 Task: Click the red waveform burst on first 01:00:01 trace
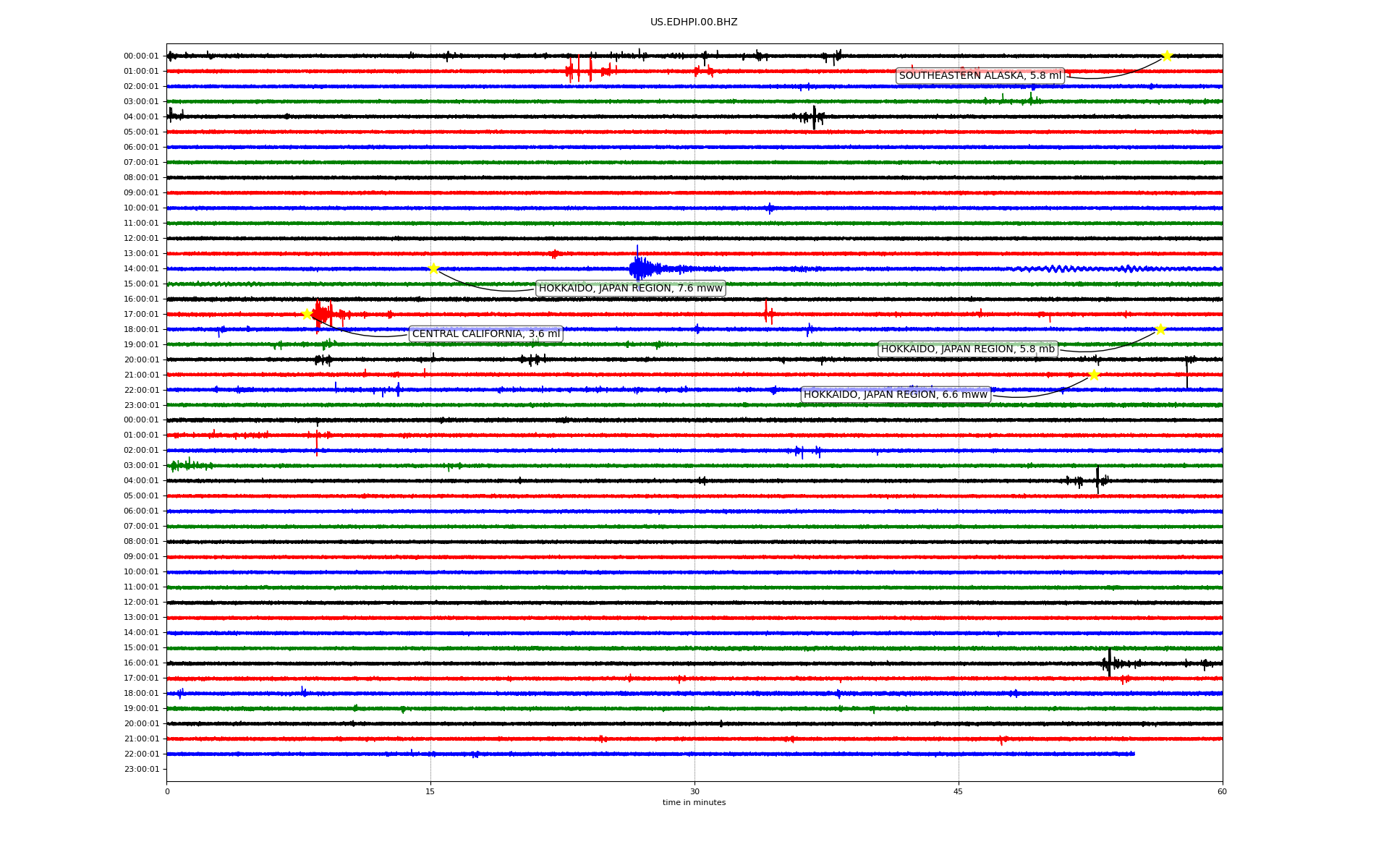tap(579, 70)
